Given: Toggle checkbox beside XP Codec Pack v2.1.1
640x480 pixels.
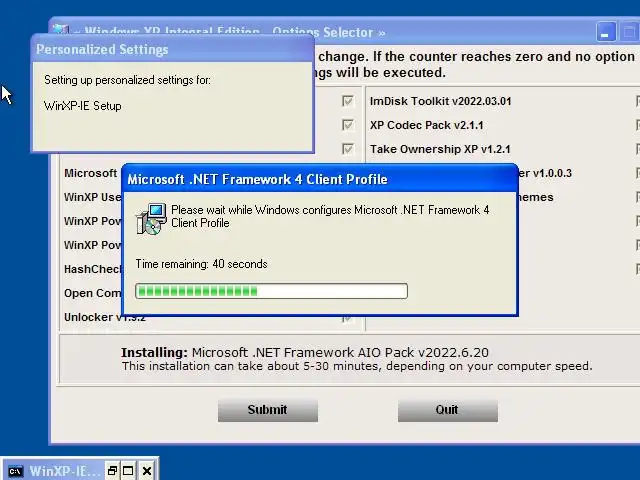Looking at the screenshot, I should (347, 125).
